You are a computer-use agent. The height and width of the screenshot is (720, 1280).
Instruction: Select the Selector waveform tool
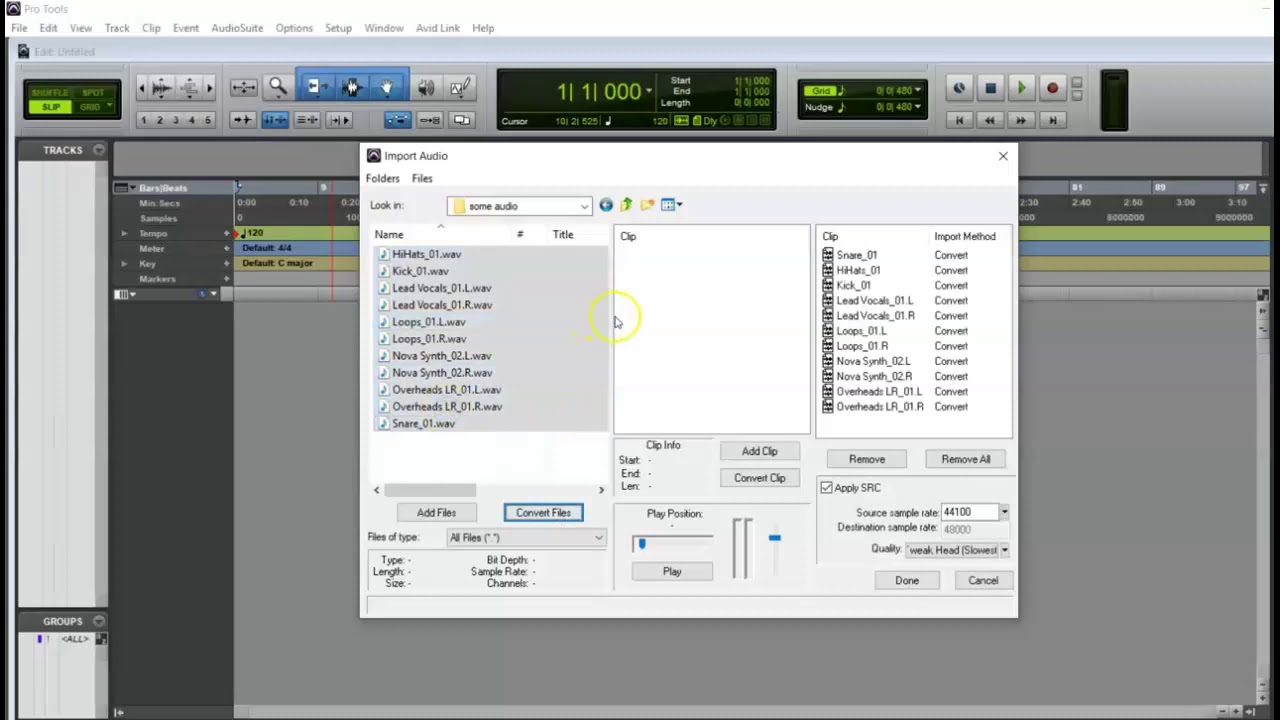(351, 88)
